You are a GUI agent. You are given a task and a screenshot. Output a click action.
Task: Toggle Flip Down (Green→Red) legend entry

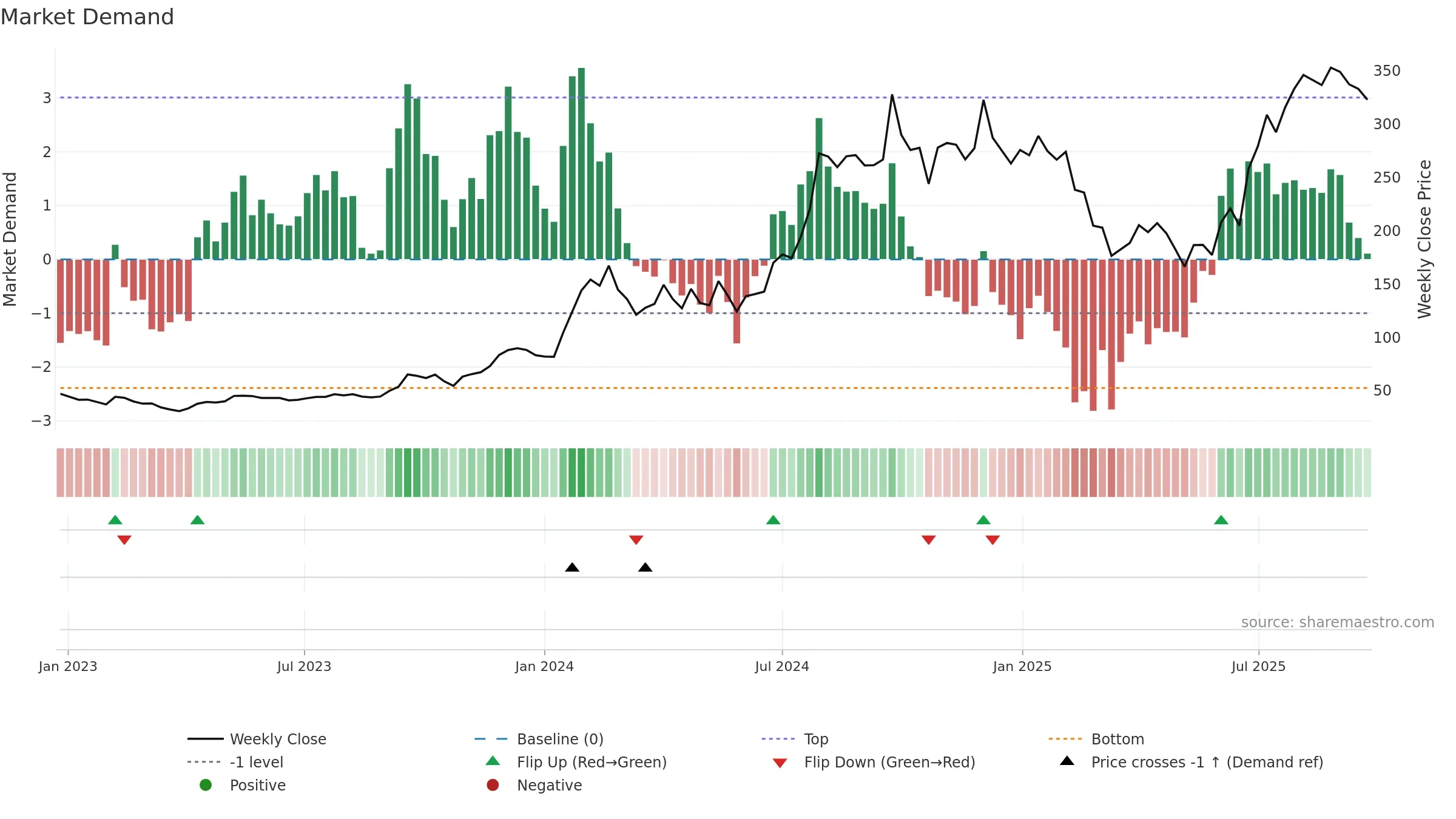[x=874, y=762]
